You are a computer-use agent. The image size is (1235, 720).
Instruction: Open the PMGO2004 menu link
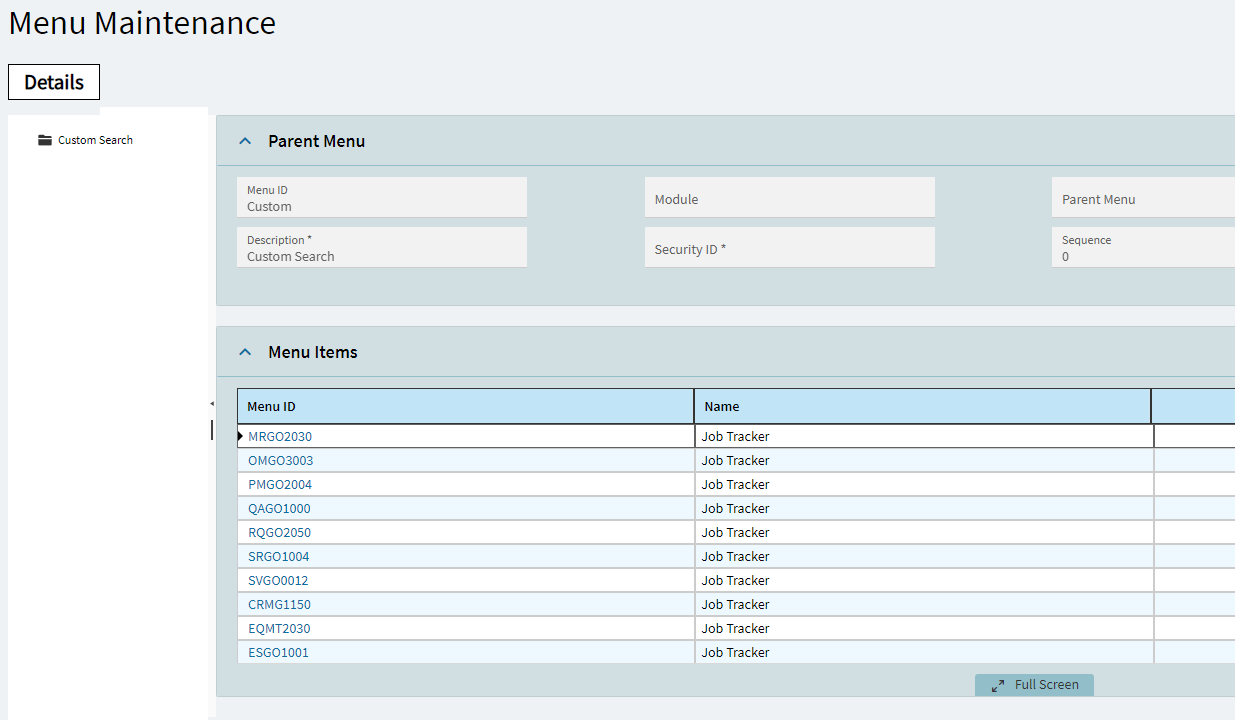(x=280, y=485)
